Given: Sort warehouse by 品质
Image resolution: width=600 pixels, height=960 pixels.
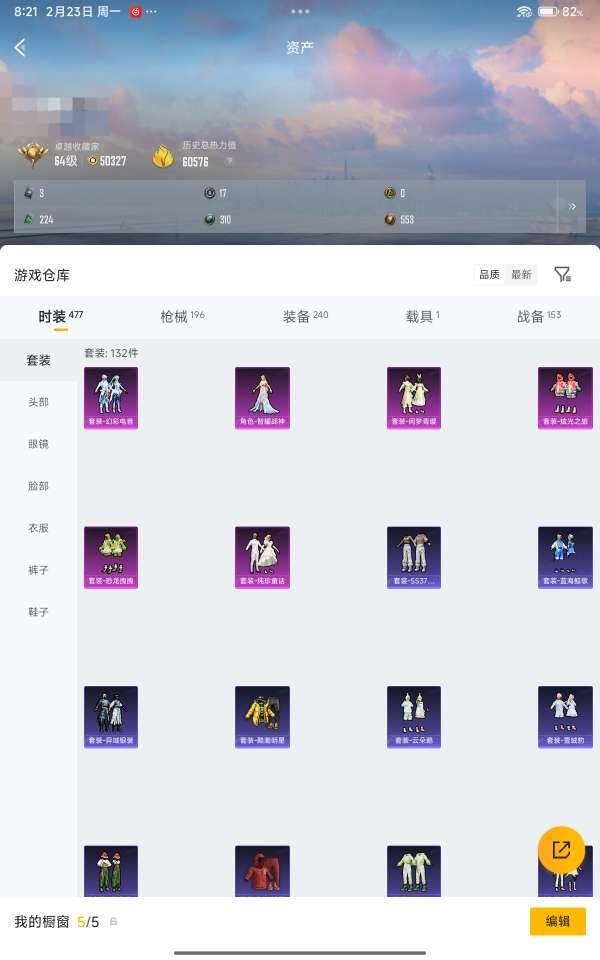Looking at the screenshot, I should tap(489, 274).
